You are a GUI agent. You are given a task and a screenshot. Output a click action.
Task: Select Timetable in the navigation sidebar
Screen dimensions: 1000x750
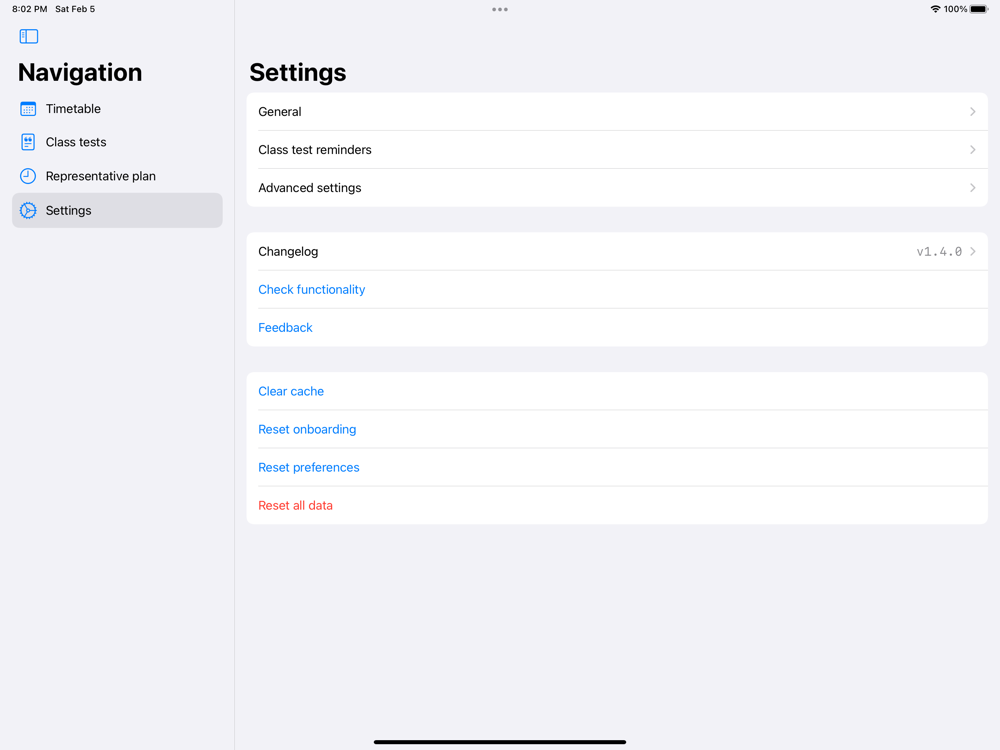tap(73, 109)
